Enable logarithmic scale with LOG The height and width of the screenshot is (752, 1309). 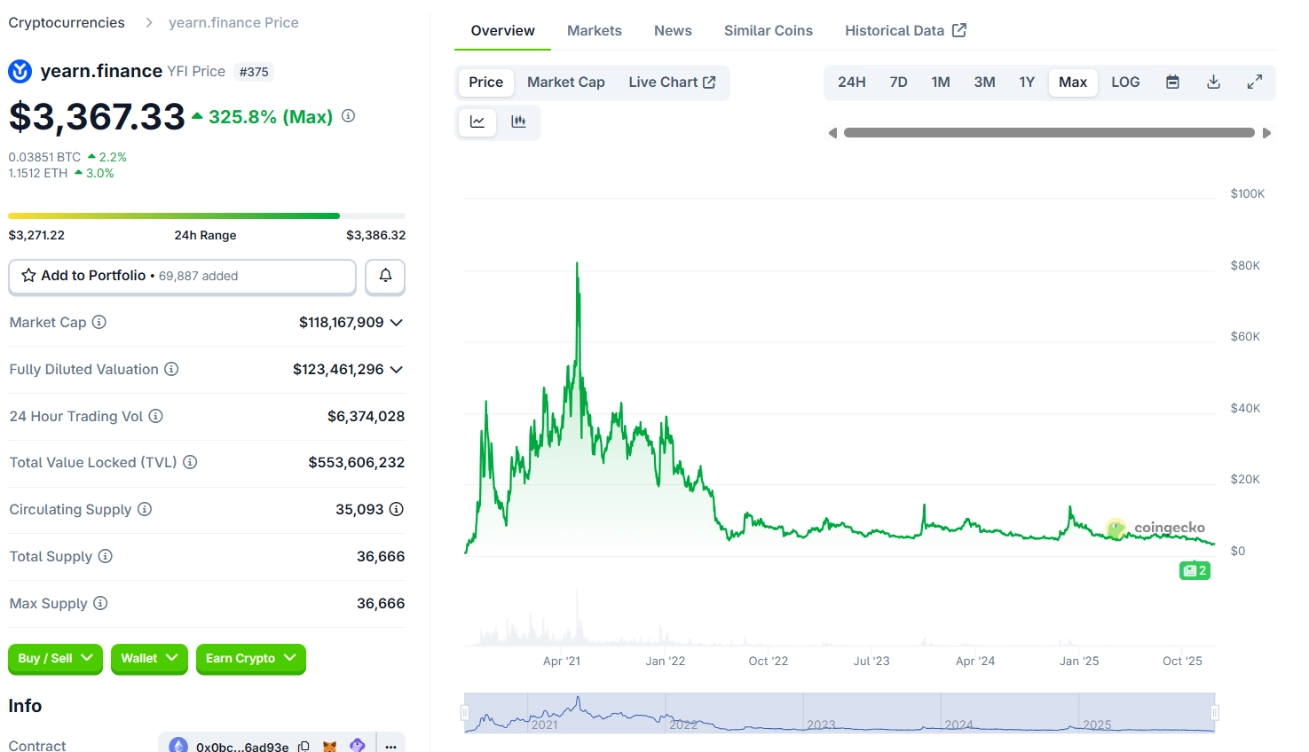(x=1124, y=82)
